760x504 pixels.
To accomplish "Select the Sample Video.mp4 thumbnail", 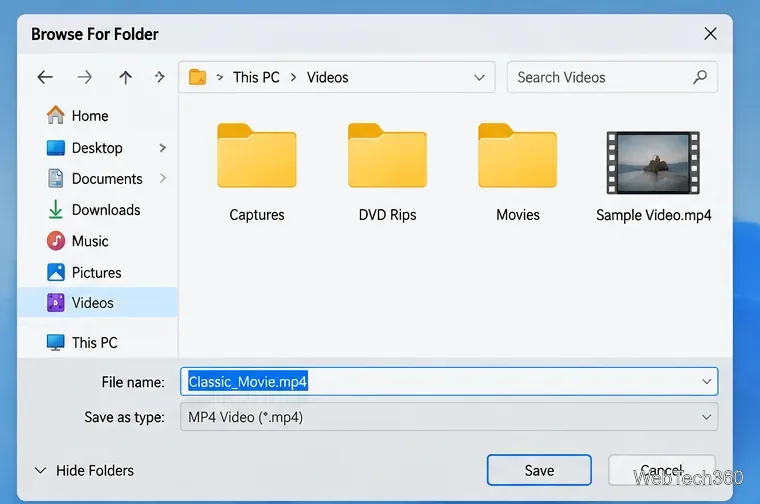I will click(653, 163).
